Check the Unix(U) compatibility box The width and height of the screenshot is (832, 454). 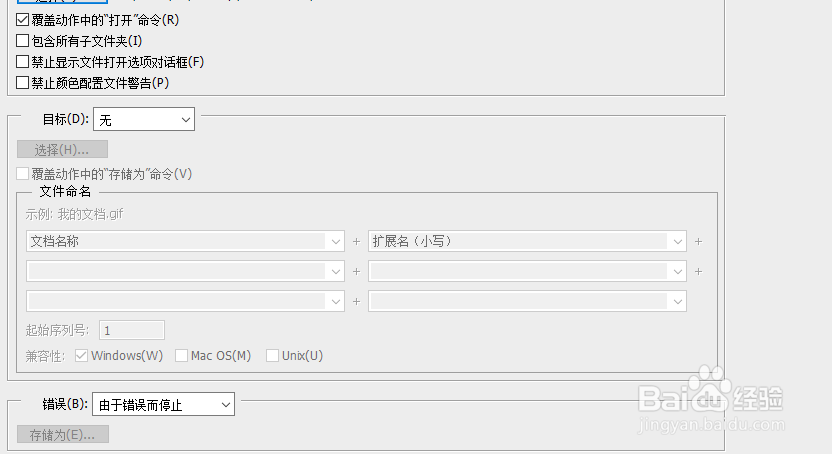pyautogui.click(x=271, y=356)
